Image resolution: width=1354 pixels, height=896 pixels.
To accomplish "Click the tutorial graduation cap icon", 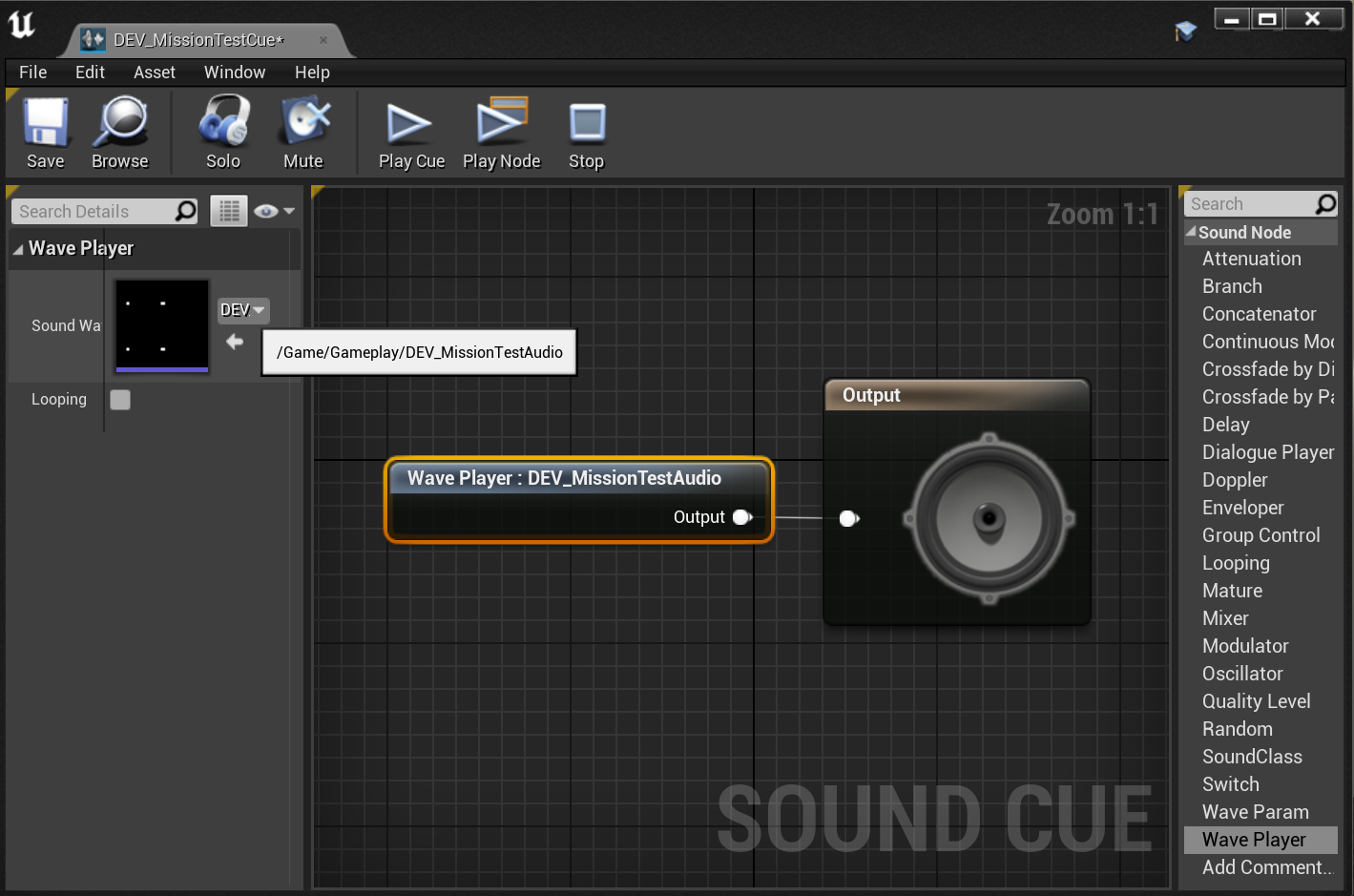I will (x=1185, y=31).
